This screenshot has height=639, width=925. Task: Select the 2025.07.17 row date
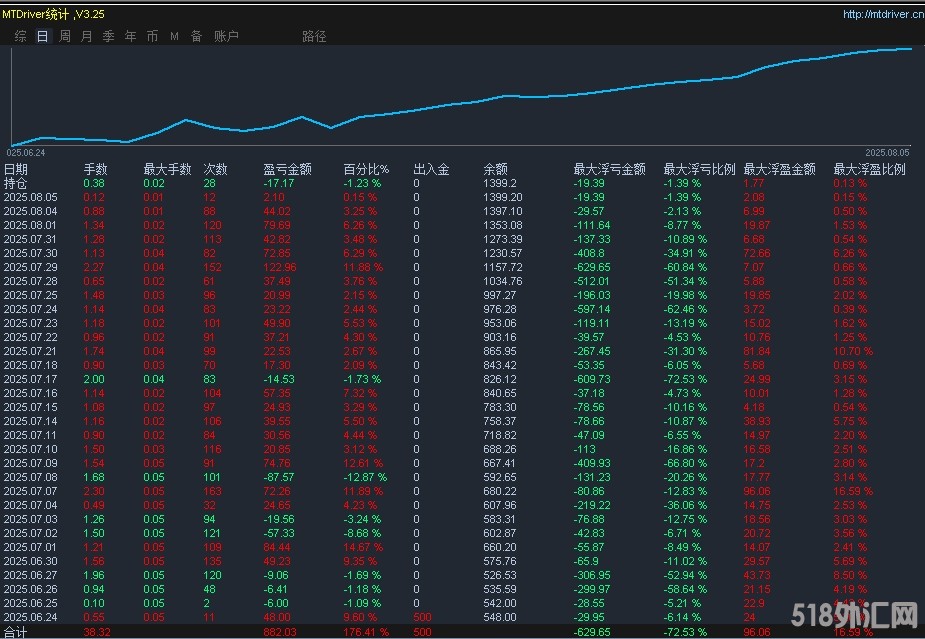pyautogui.click(x=30, y=380)
